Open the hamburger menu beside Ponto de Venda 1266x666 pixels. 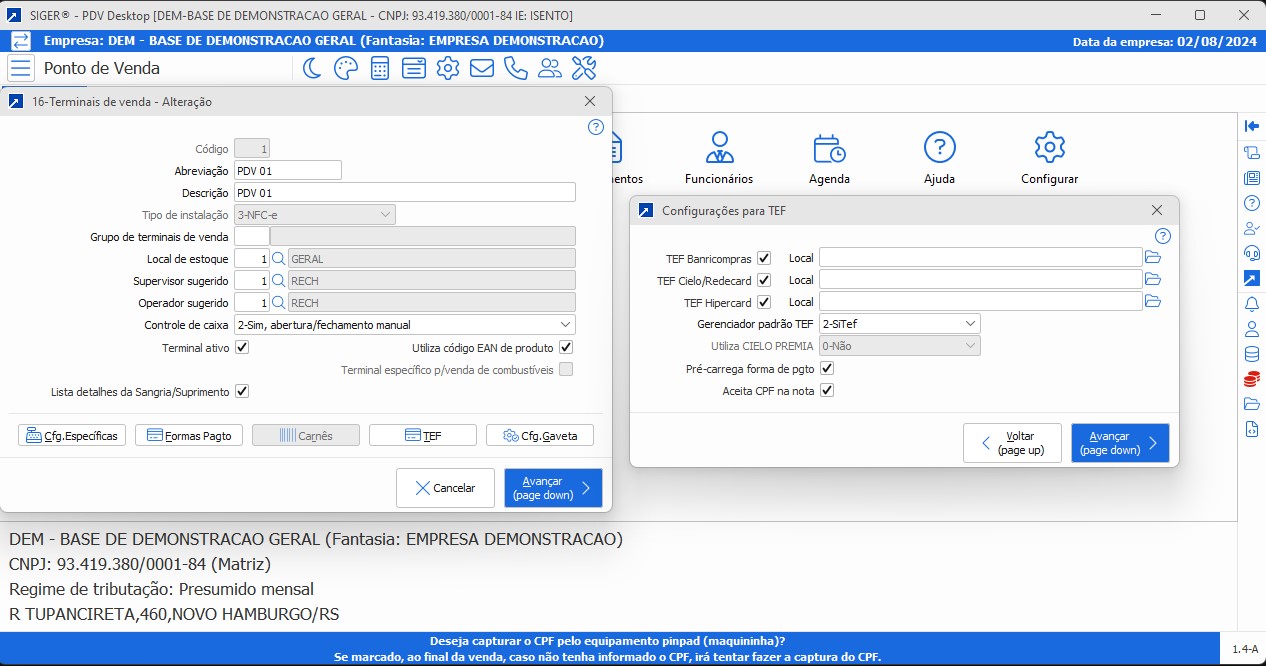point(21,68)
